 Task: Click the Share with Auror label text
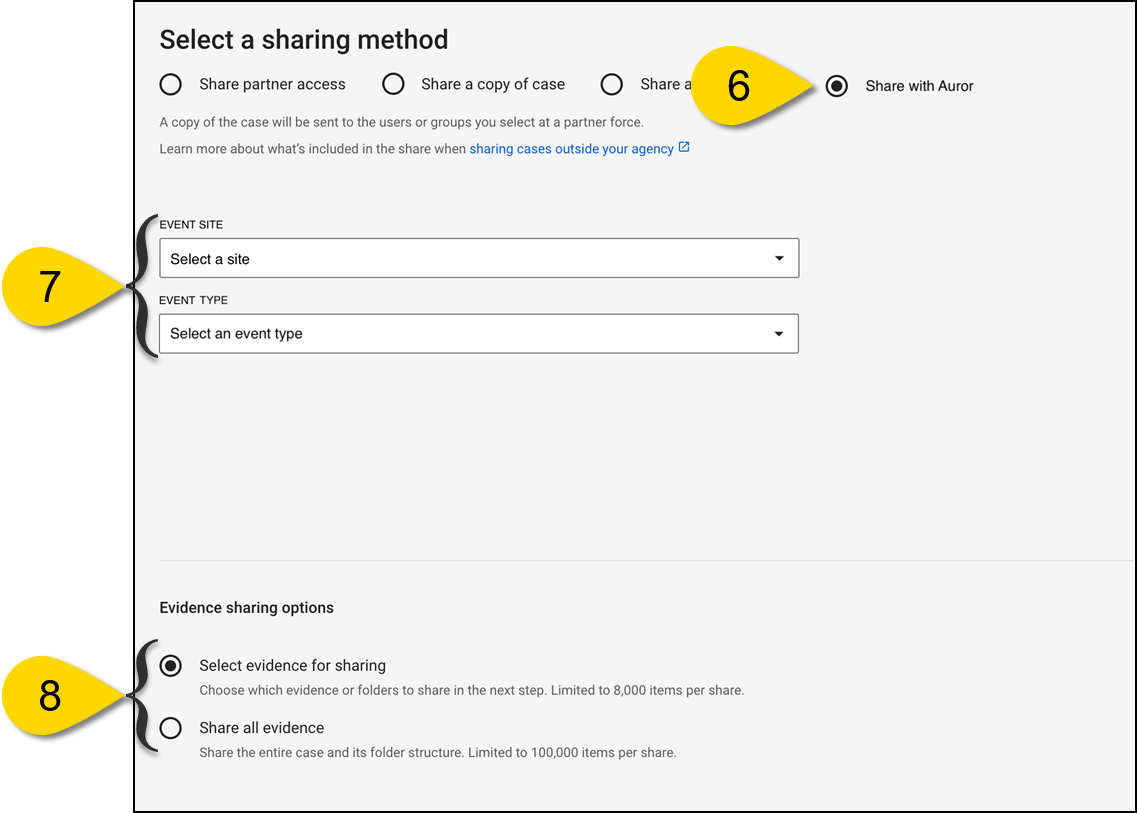pyautogui.click(x=919, y=86)
